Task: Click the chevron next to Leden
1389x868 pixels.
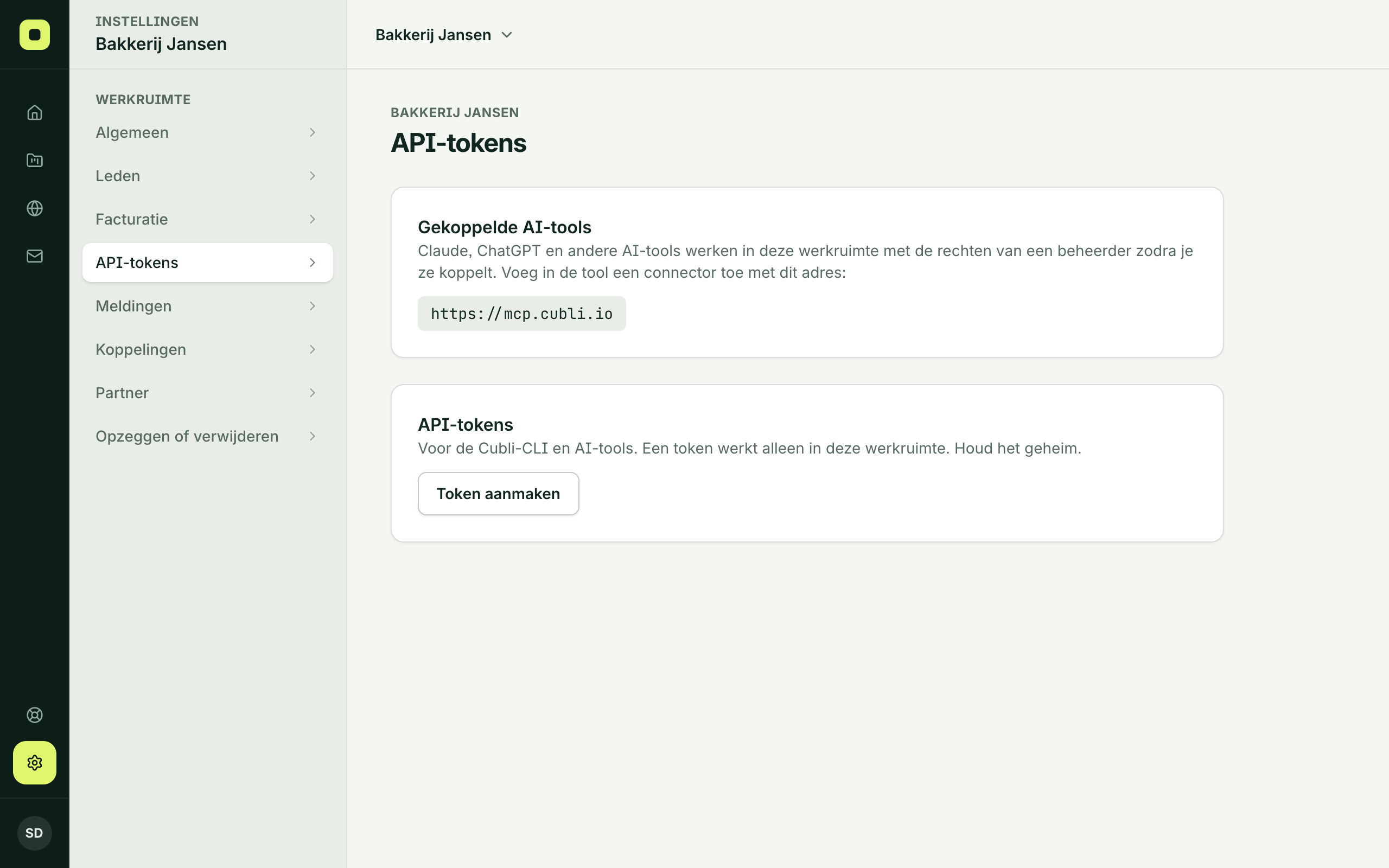Action: point(312,176)
